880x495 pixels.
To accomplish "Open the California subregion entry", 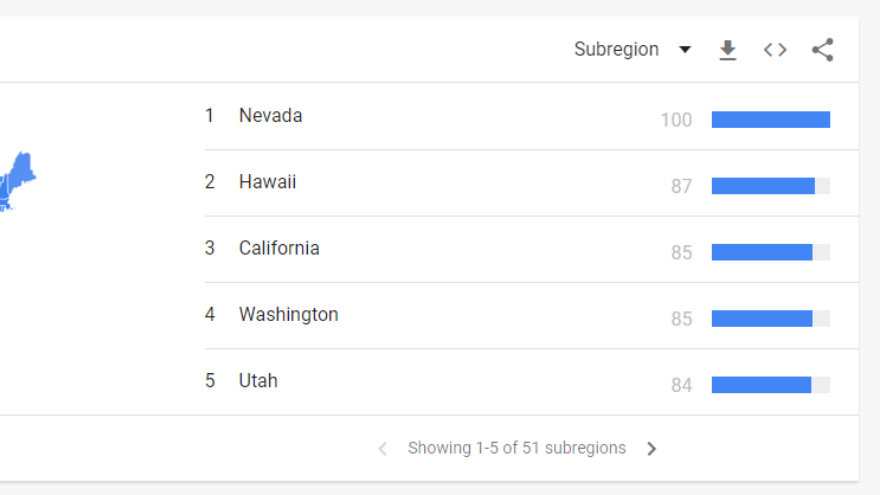I will [x=279, y=248].
